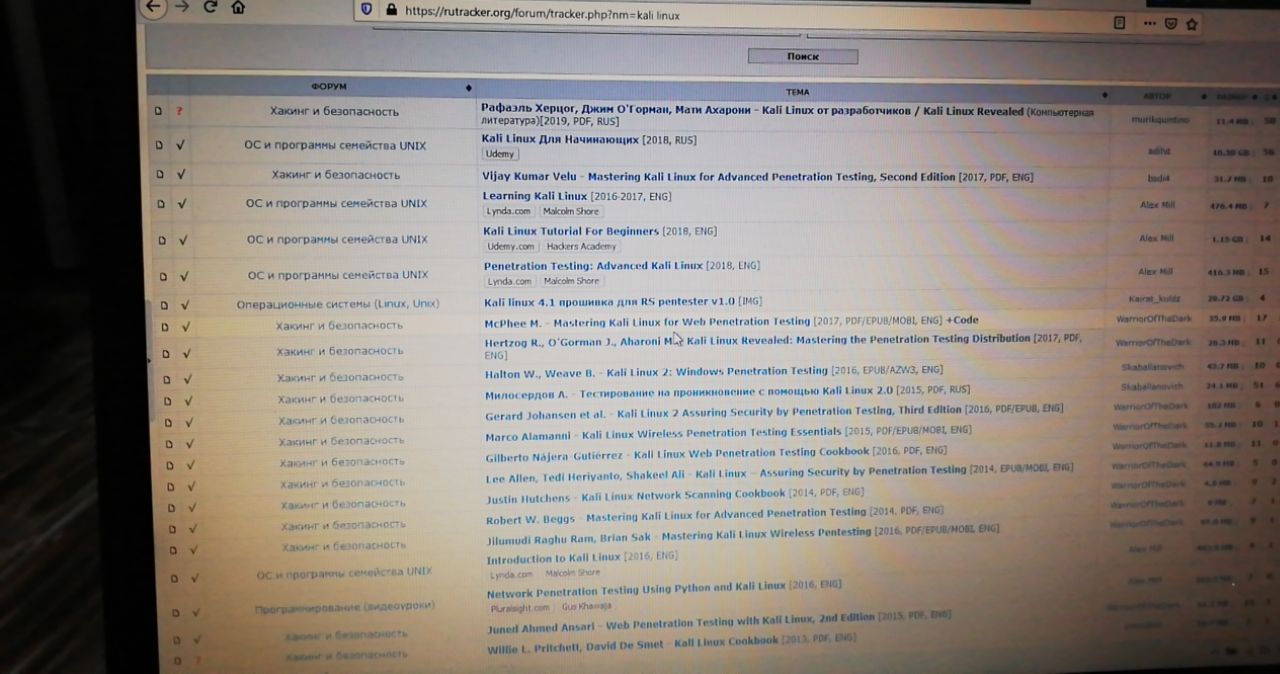1280x674 pixels.
Task: Click topic icon in Kali Linux Revealed 2019 row
Action: point(158,111)
